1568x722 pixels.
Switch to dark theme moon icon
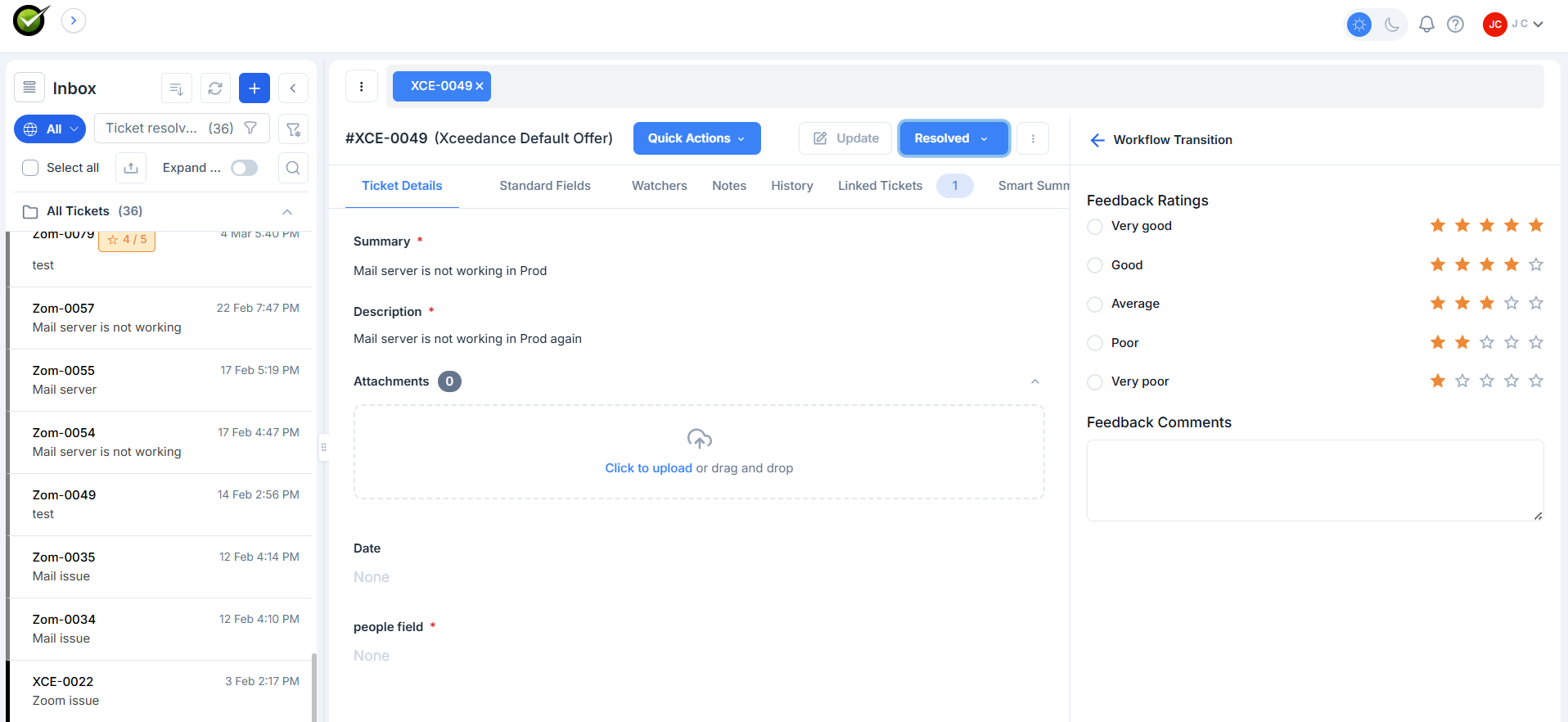click(1391, 25)
